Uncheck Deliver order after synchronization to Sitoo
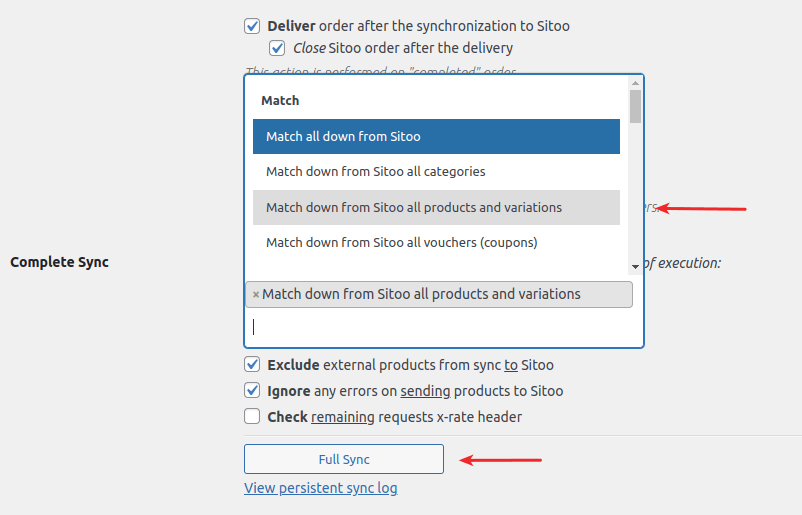The image size is (802, 515). coord(252,26)
